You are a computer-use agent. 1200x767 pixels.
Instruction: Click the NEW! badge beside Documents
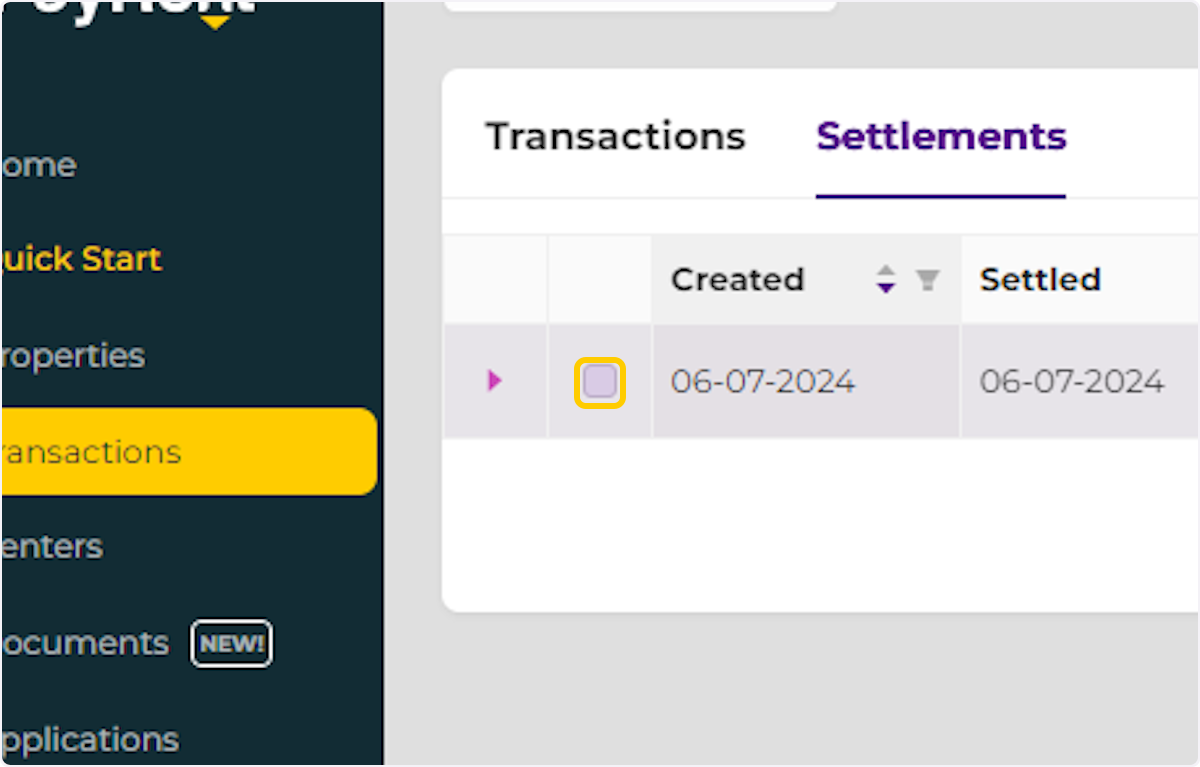(x=231, y=644)
